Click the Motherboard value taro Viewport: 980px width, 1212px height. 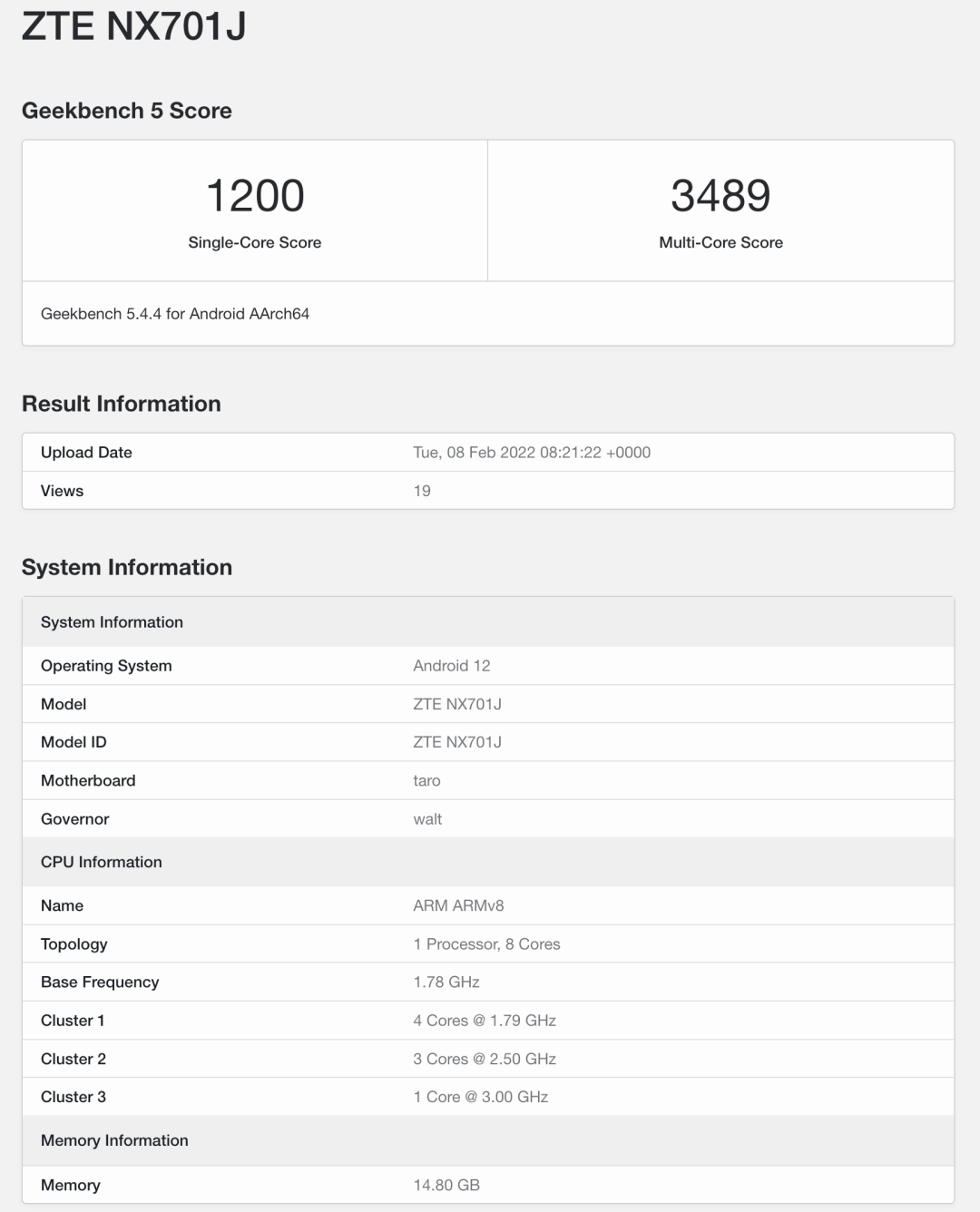click(x=426, y=779)
